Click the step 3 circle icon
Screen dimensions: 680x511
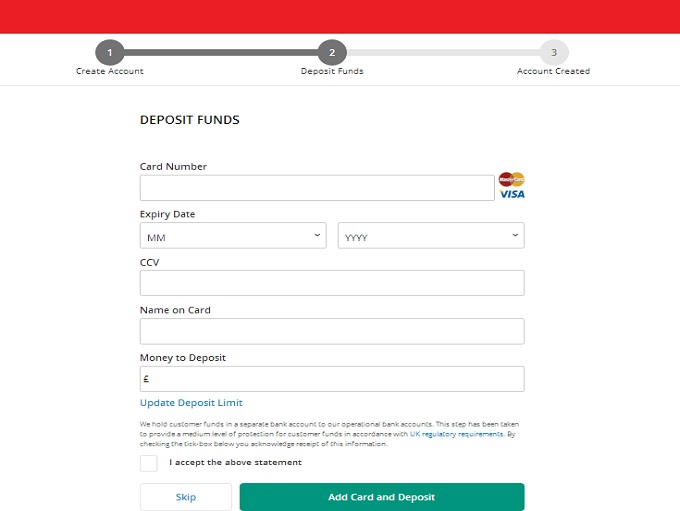coord(553,53)
